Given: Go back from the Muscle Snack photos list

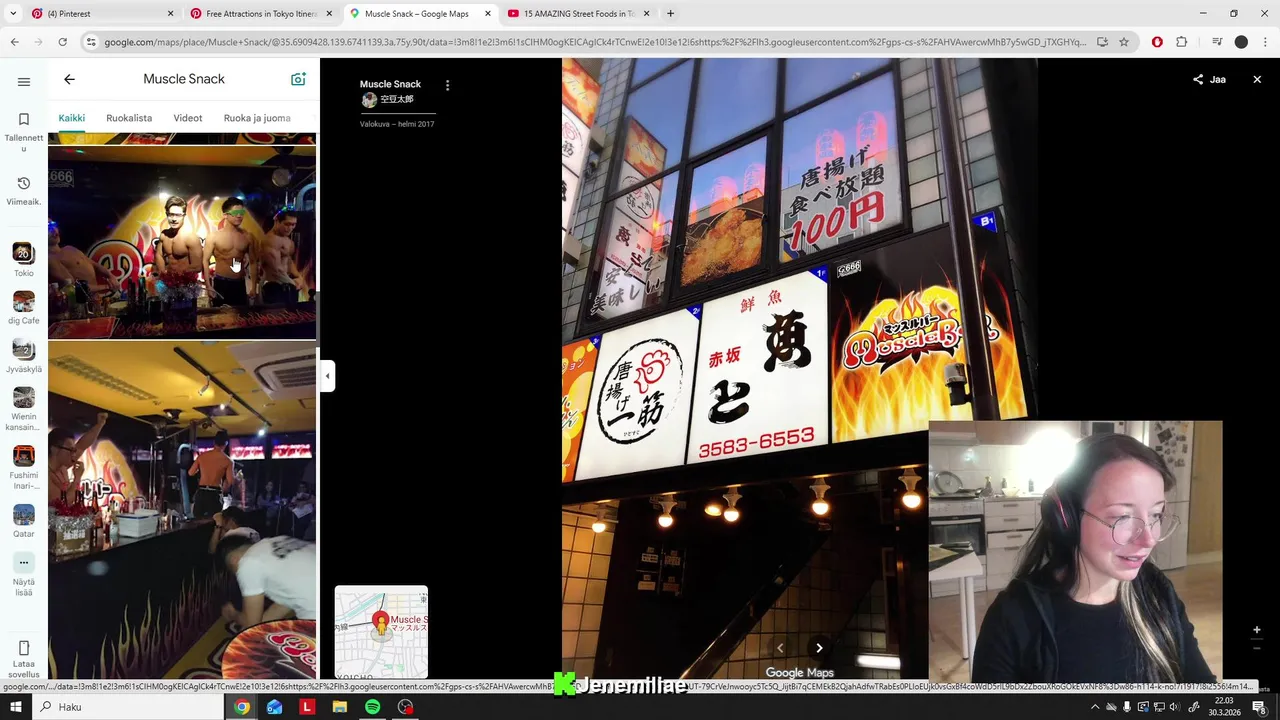Looking at the screenshot, I should click(x=69, y=79).
